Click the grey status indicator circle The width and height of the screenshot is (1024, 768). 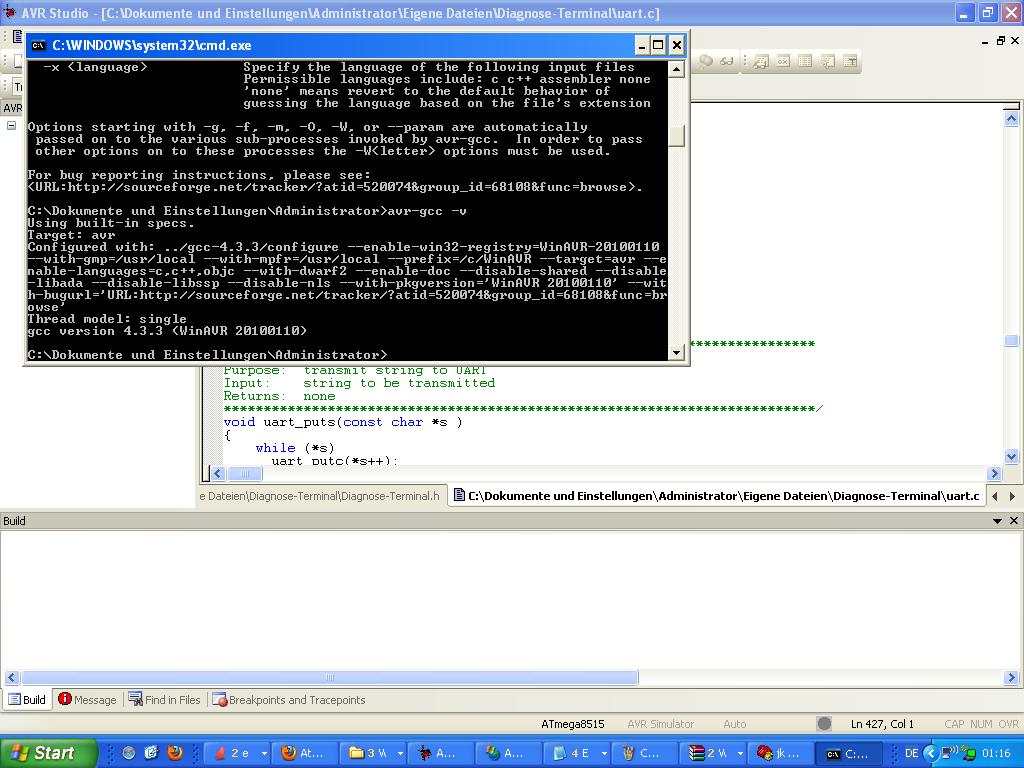coord(824,724)
